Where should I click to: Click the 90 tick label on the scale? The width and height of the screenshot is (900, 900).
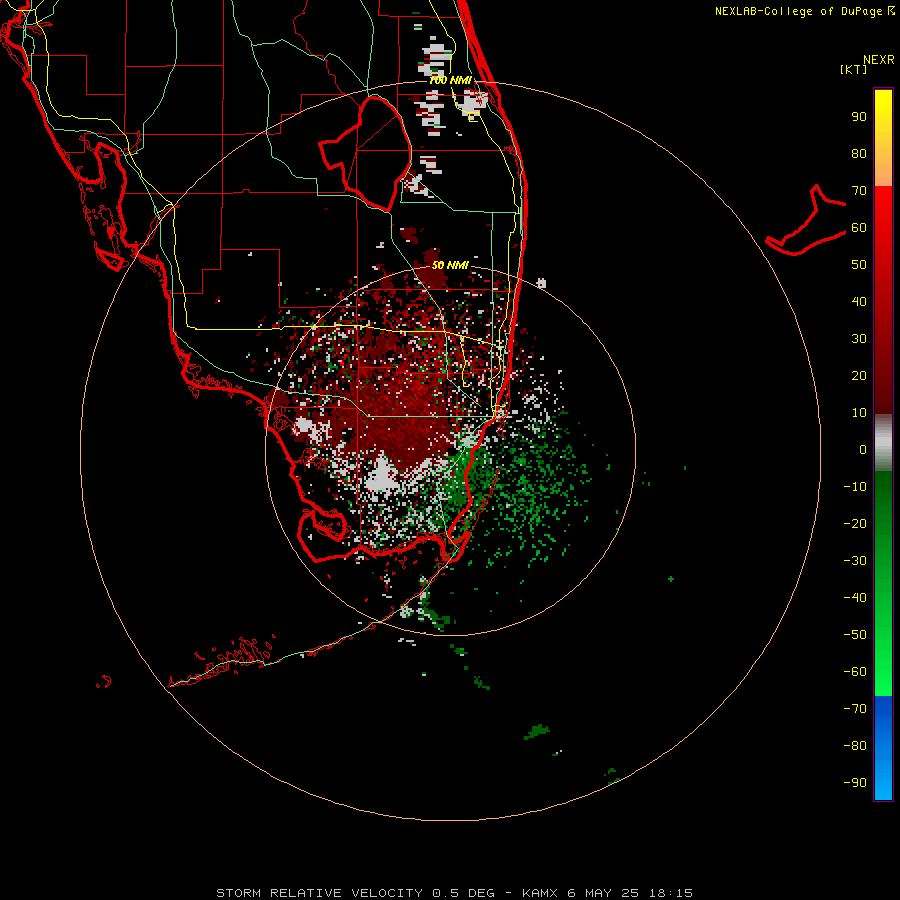[x=859, y=117]
